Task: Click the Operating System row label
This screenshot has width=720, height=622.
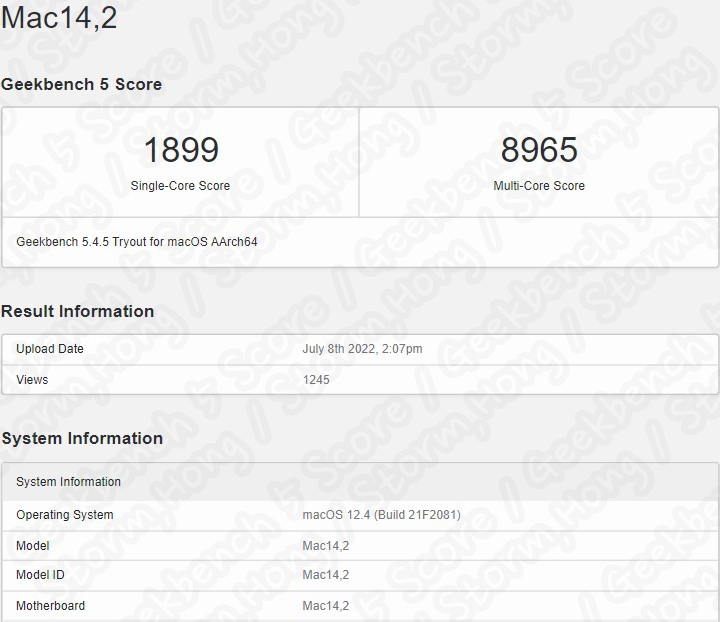Action: click(65, 515)
